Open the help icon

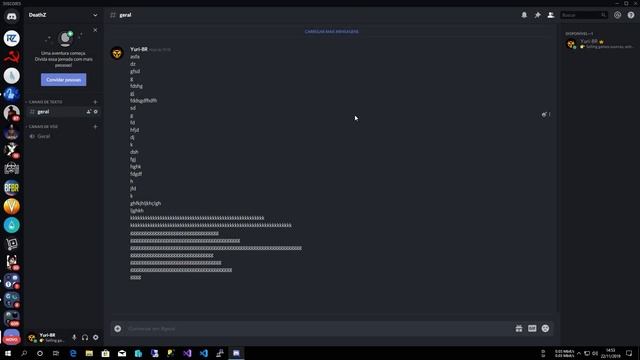[631, 15]
